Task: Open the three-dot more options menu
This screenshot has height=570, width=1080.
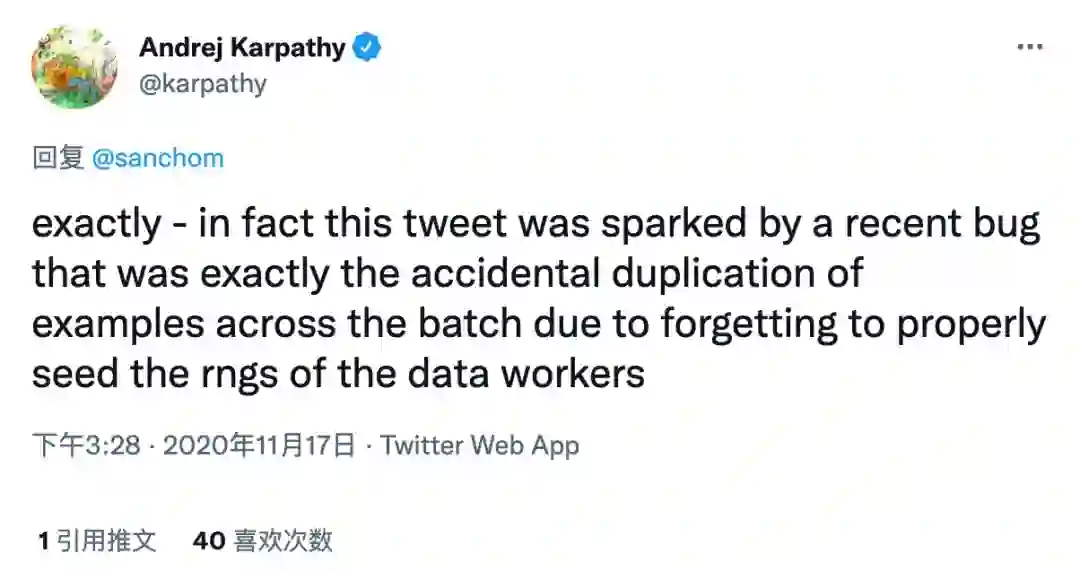Action: (x=1031, y=48)
